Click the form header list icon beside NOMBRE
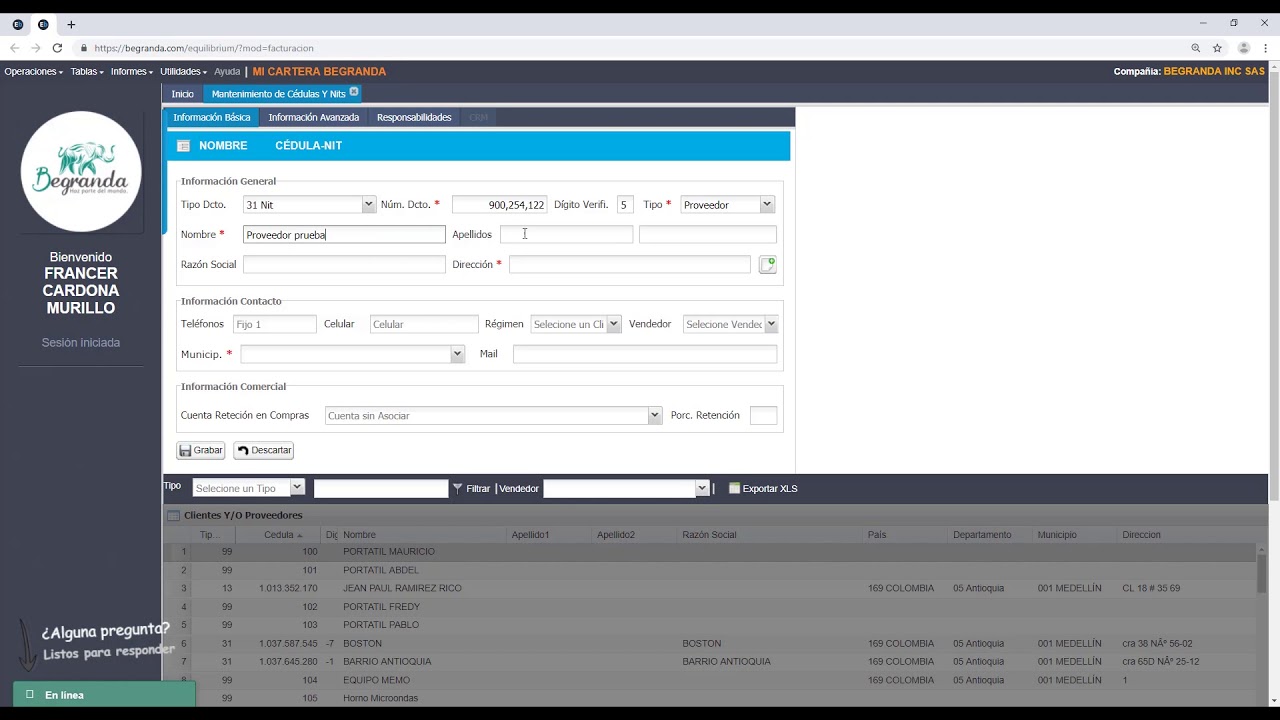Image resolution: width=1280 pixels, height=720 pixels. tap(183, 146)
